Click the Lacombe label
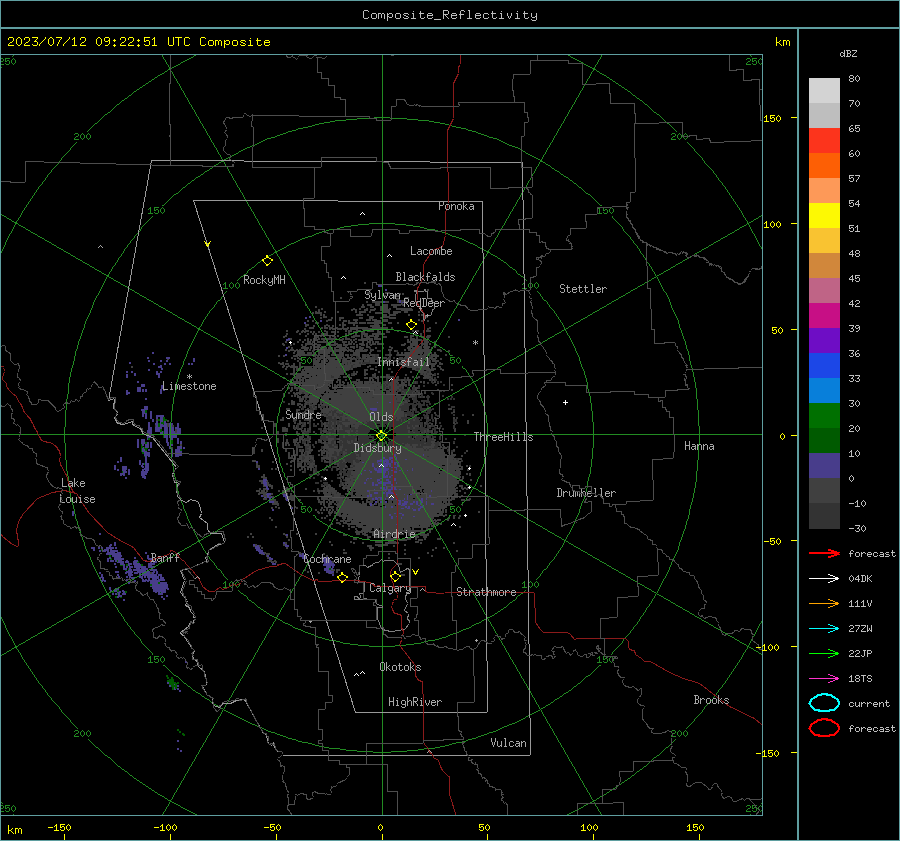 tap(431, 251)
